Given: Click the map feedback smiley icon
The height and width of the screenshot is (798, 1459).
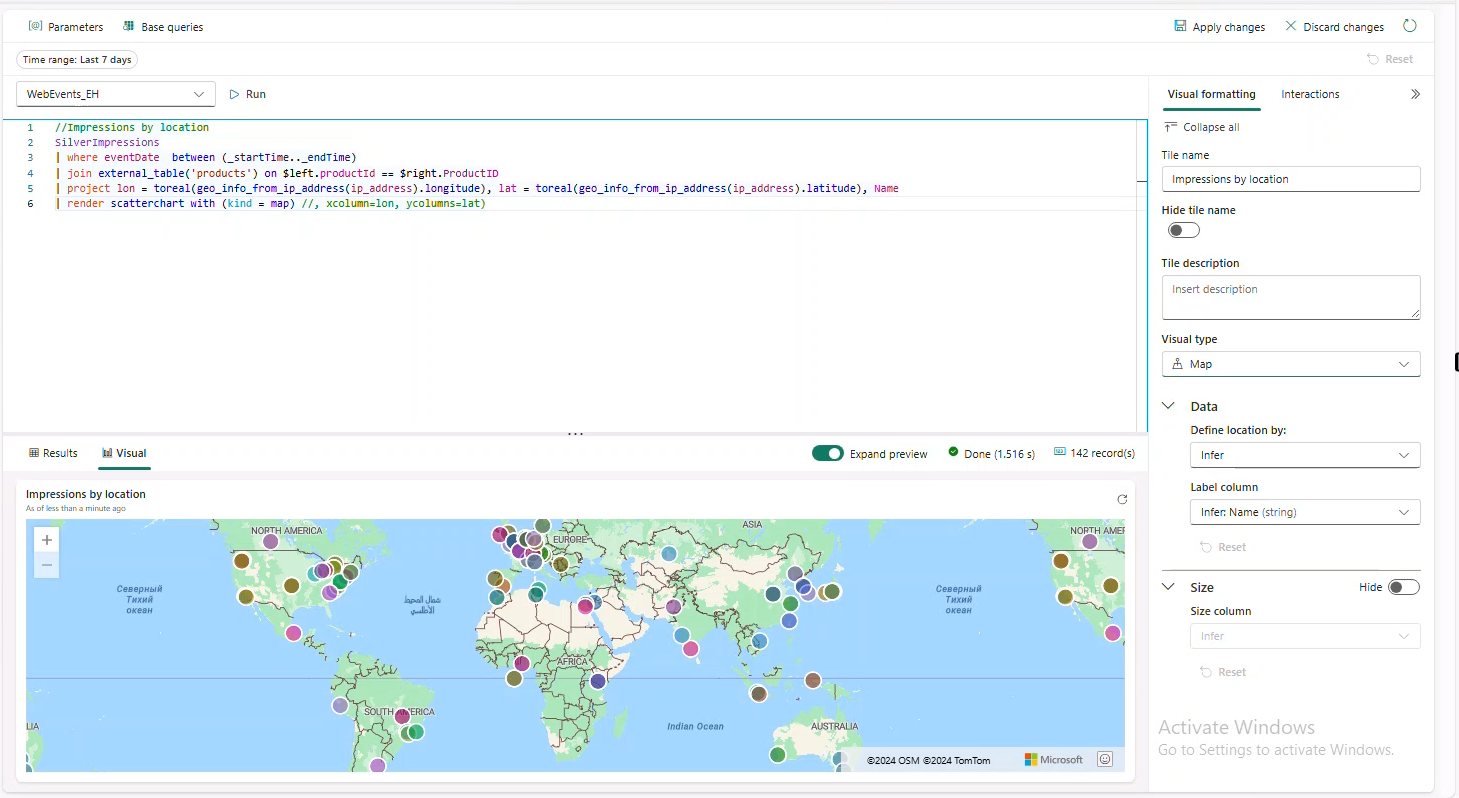Looking at the screenshot, I should [1105, 759].
